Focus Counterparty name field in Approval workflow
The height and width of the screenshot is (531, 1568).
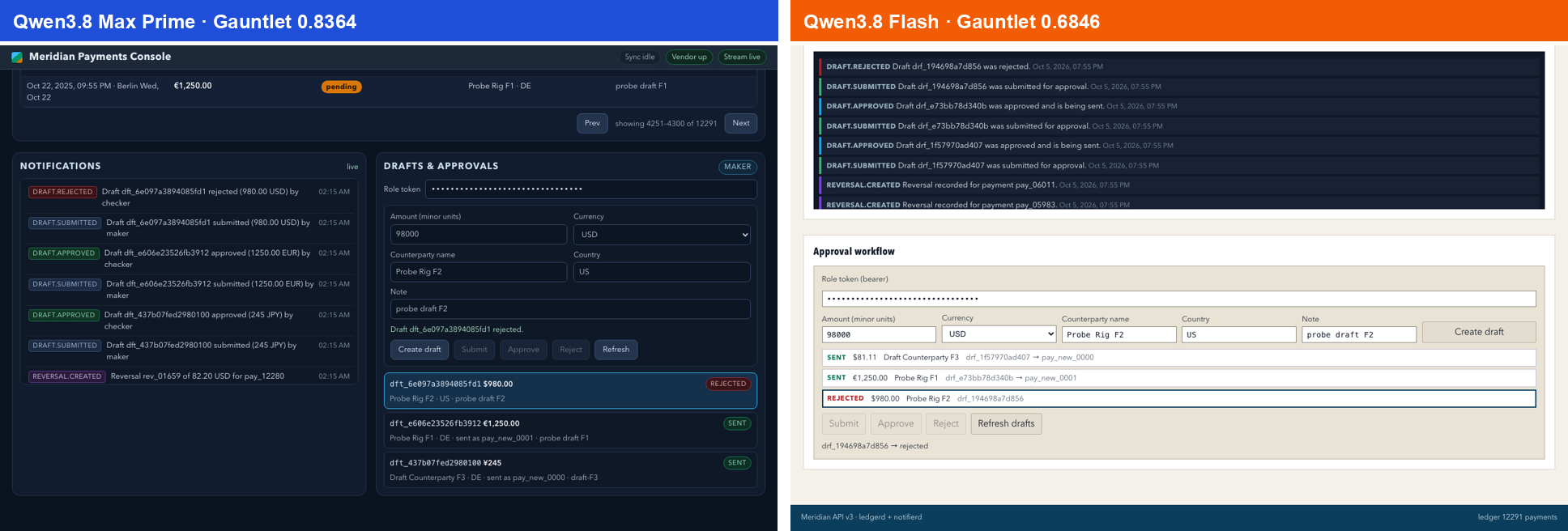[1118, 334]
